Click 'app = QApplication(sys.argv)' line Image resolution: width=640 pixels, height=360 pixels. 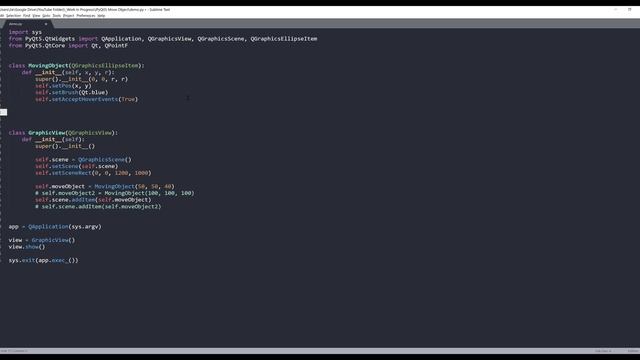(55, 227)
